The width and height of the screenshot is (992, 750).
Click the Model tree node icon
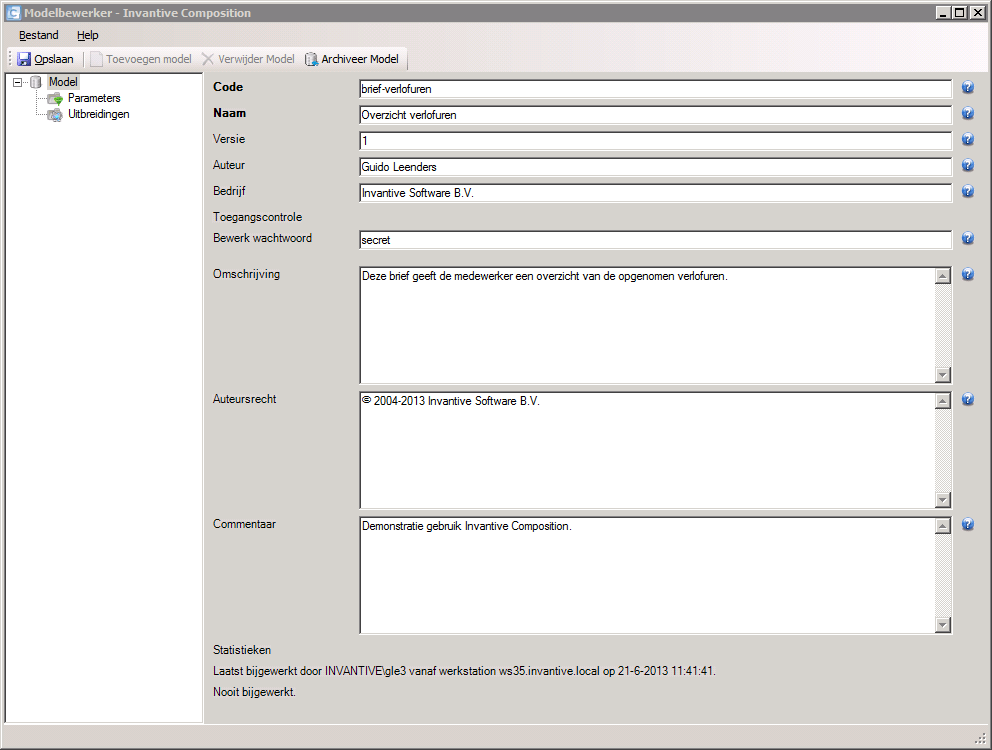pyautogui.click(x=36, y=82)
